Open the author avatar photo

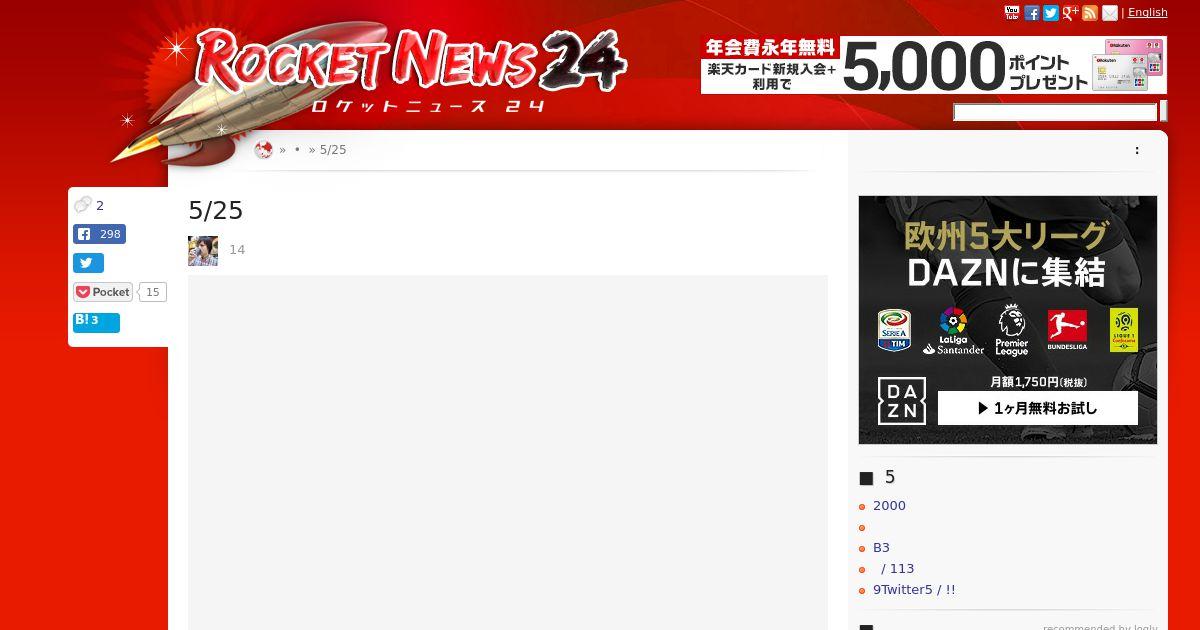pyautogui.click(x=203, y=250)
